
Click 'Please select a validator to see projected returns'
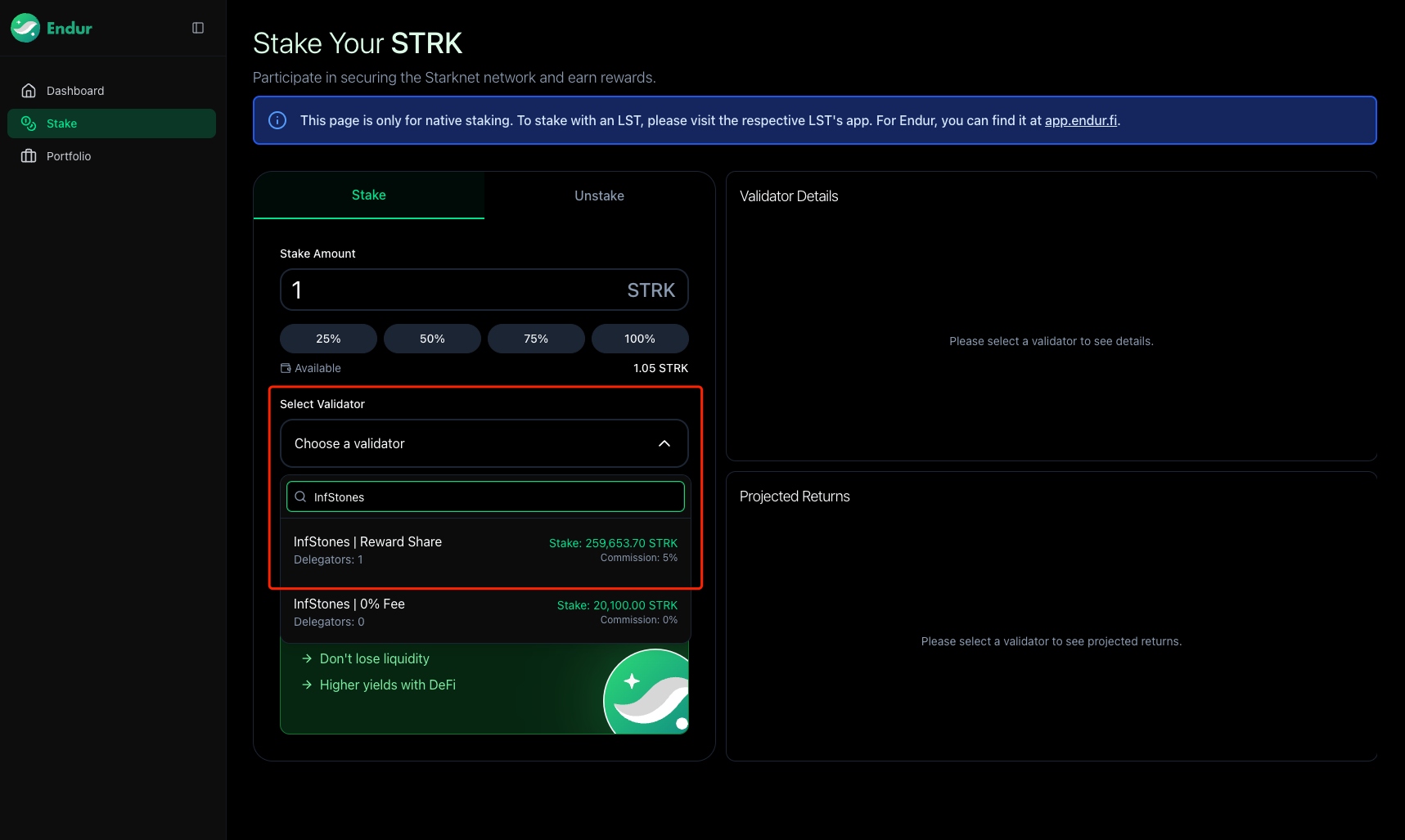(x=1051, y=641)
